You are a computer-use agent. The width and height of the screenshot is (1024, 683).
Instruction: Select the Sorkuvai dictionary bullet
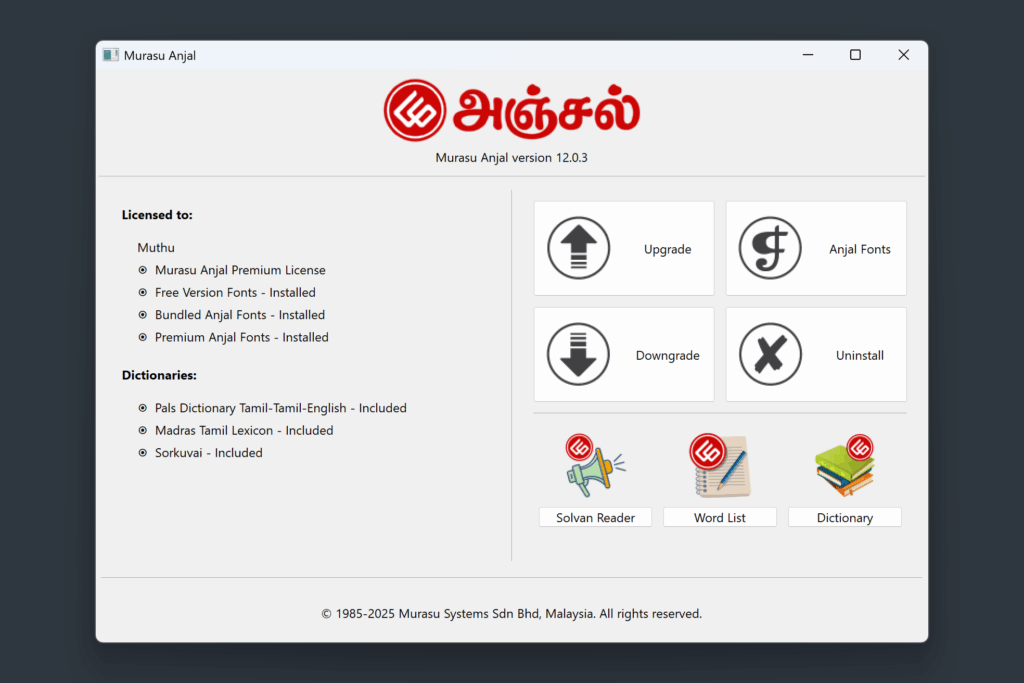143,452
